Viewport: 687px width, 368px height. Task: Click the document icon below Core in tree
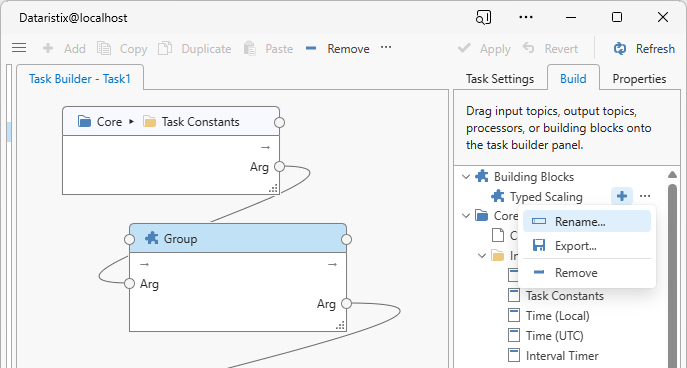(x=498, y=235)
